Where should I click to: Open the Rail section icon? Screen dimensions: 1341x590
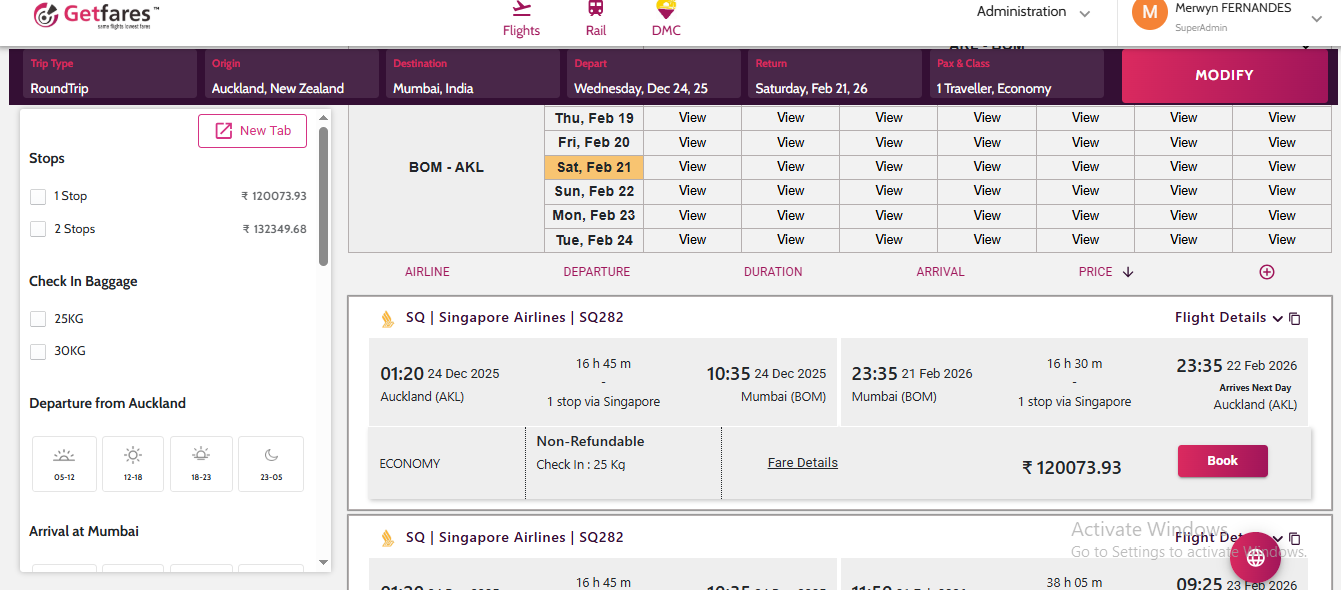pyautogui.click(x=596, y=10)
